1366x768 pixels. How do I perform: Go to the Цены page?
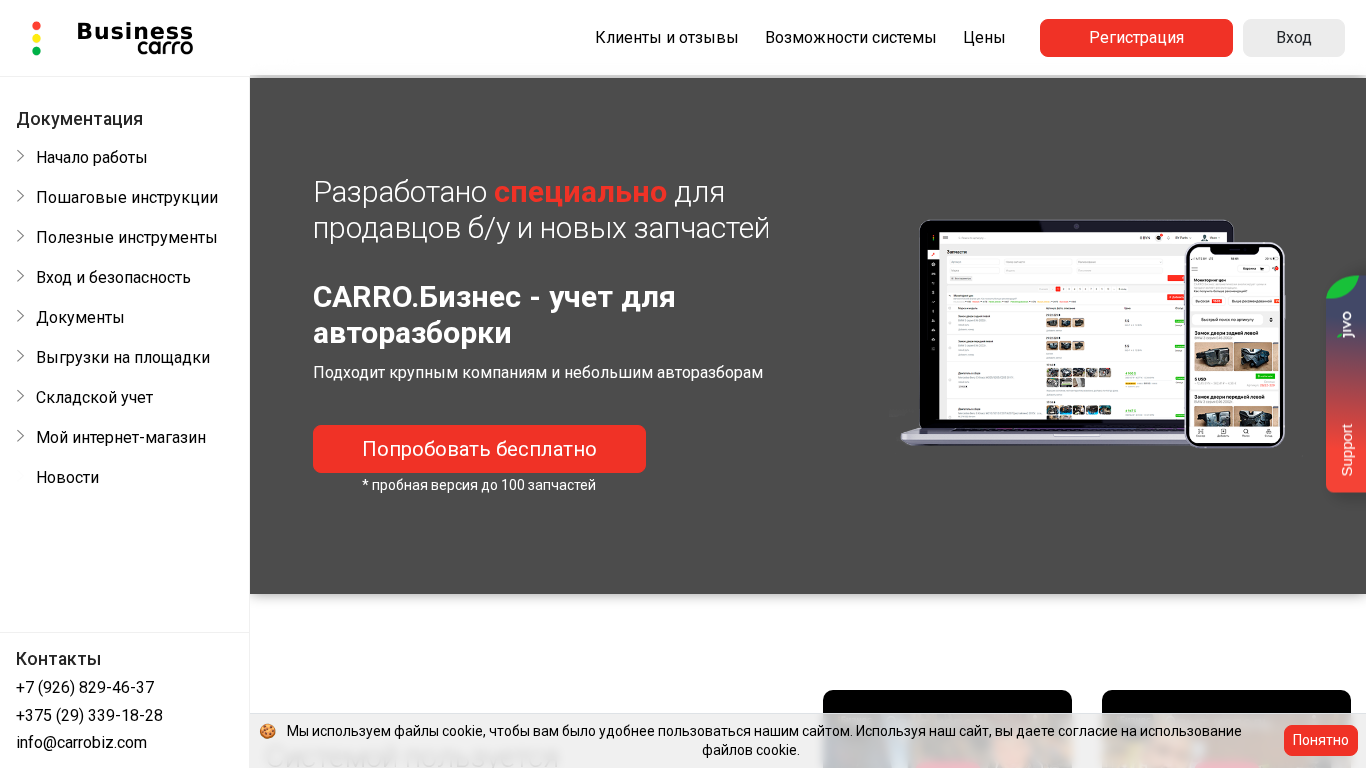(984, 38)
